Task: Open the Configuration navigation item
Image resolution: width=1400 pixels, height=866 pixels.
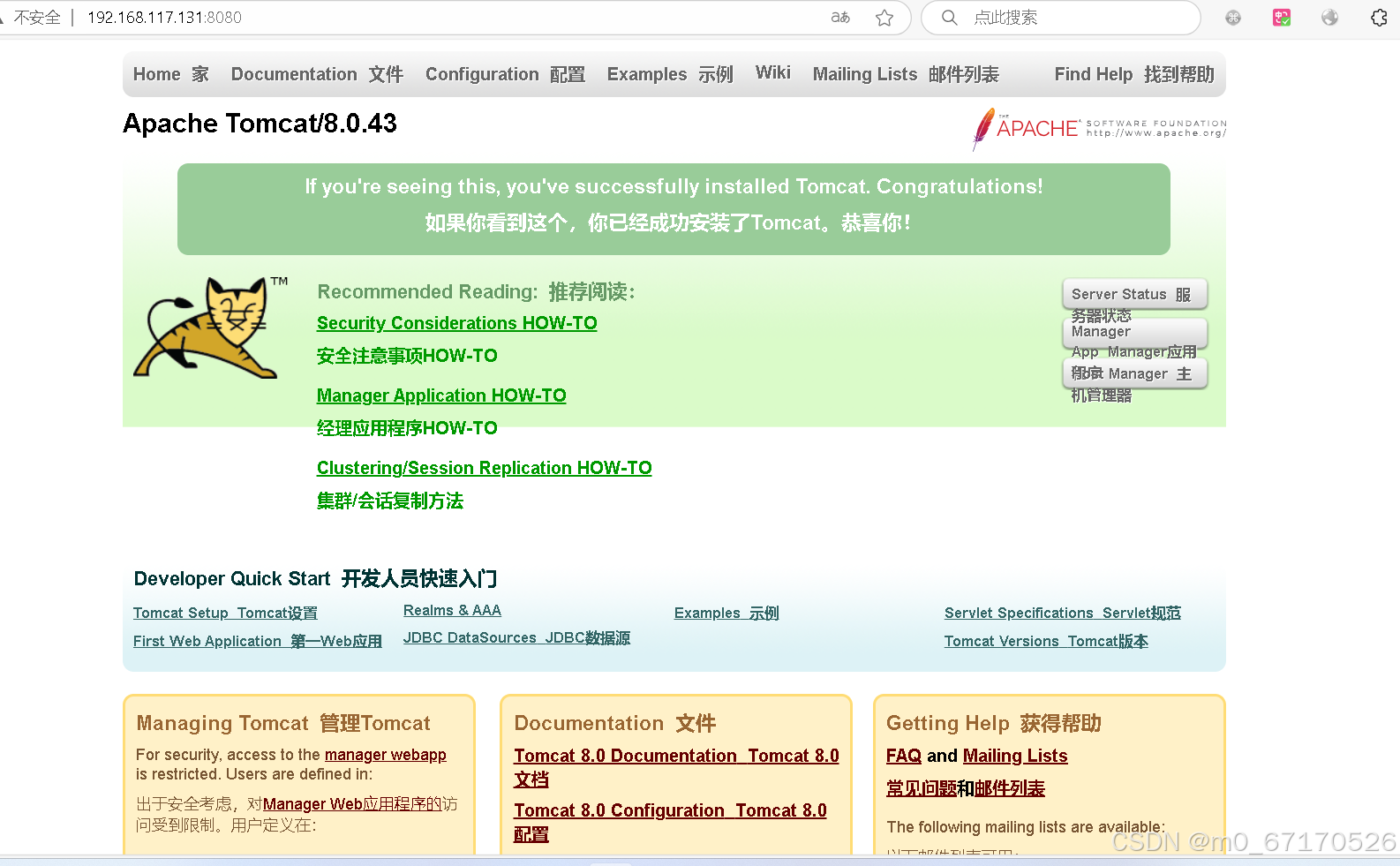Action: (505, 74)
